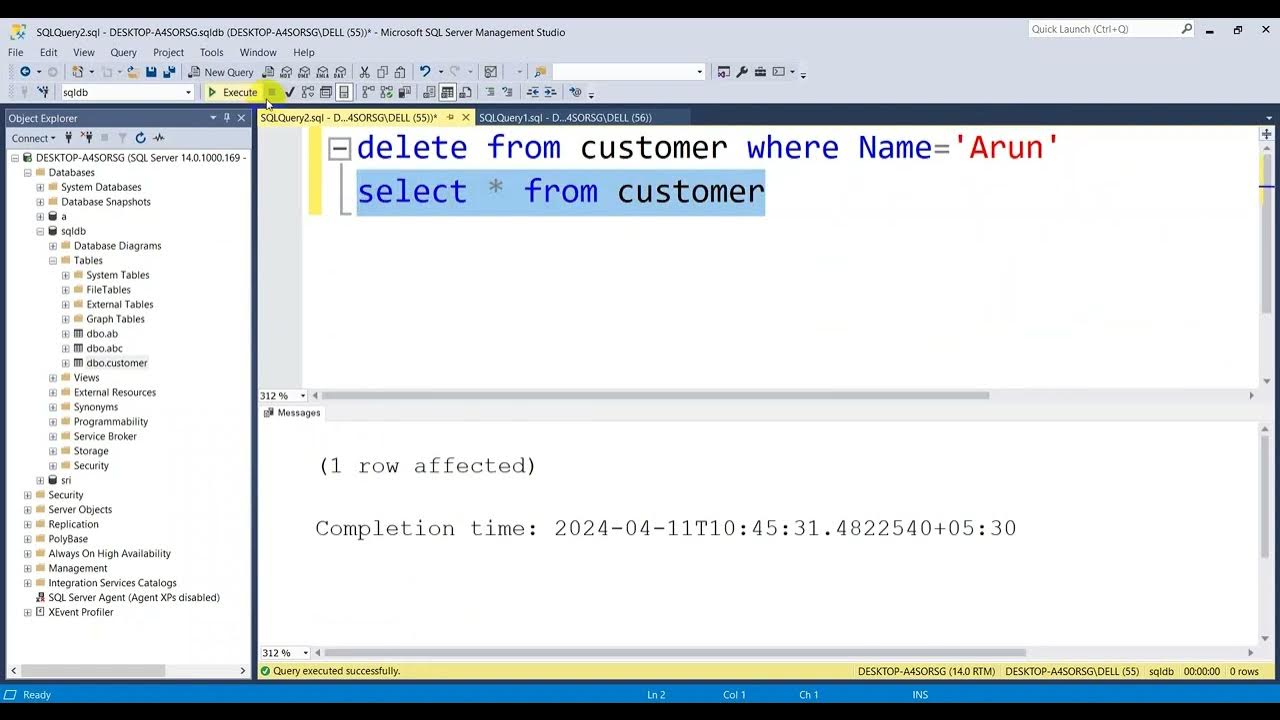The image size is (1280, 720).
Task: Click the Open File folder icon
Action: (x=132, y=72)
